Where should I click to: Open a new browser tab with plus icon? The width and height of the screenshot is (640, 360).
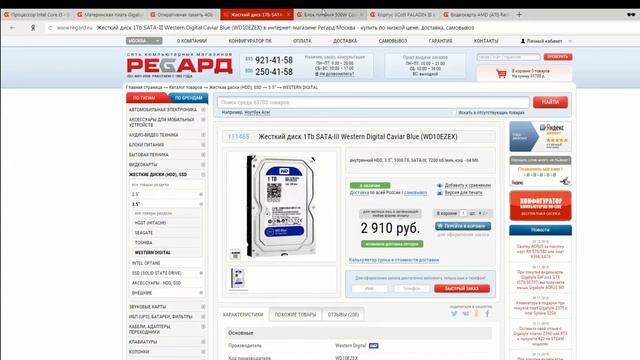click(519, 14)
